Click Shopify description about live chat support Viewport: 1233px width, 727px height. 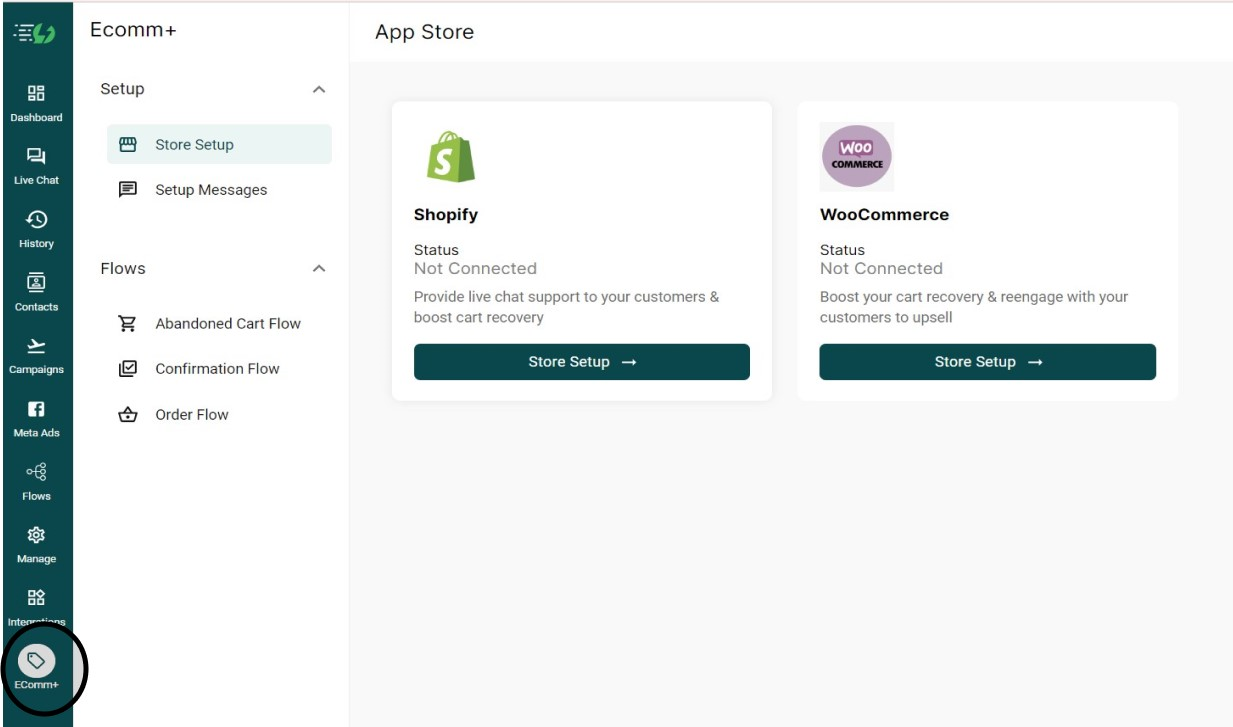click(566, 307)
